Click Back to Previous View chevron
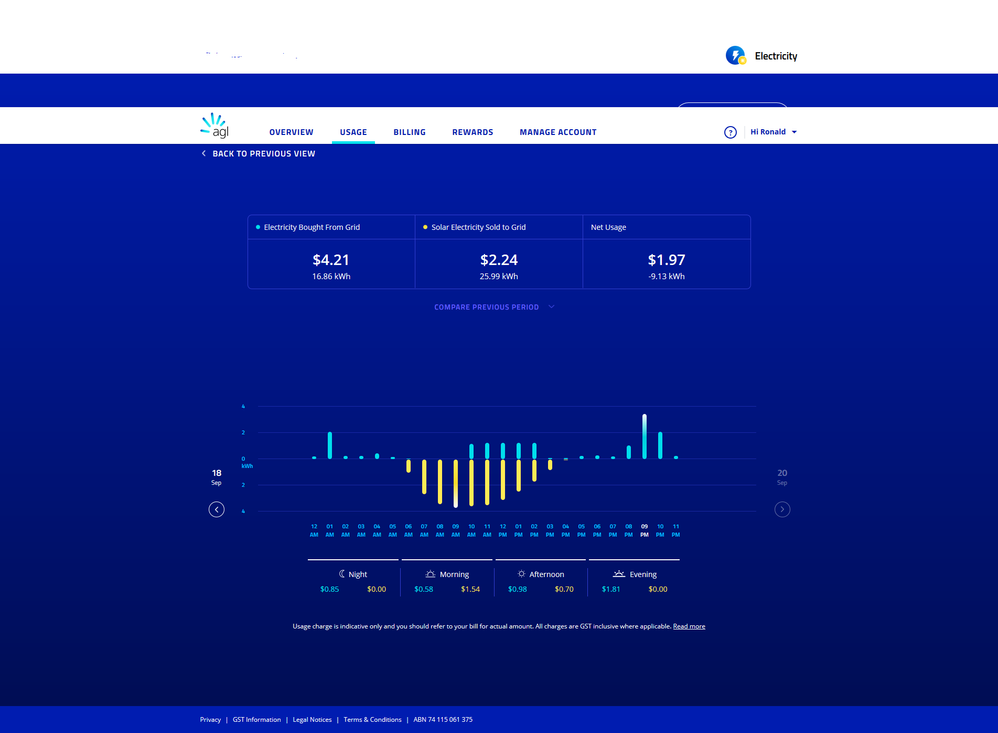This screenshot has height=733, width=998. [x=205, y=153]
